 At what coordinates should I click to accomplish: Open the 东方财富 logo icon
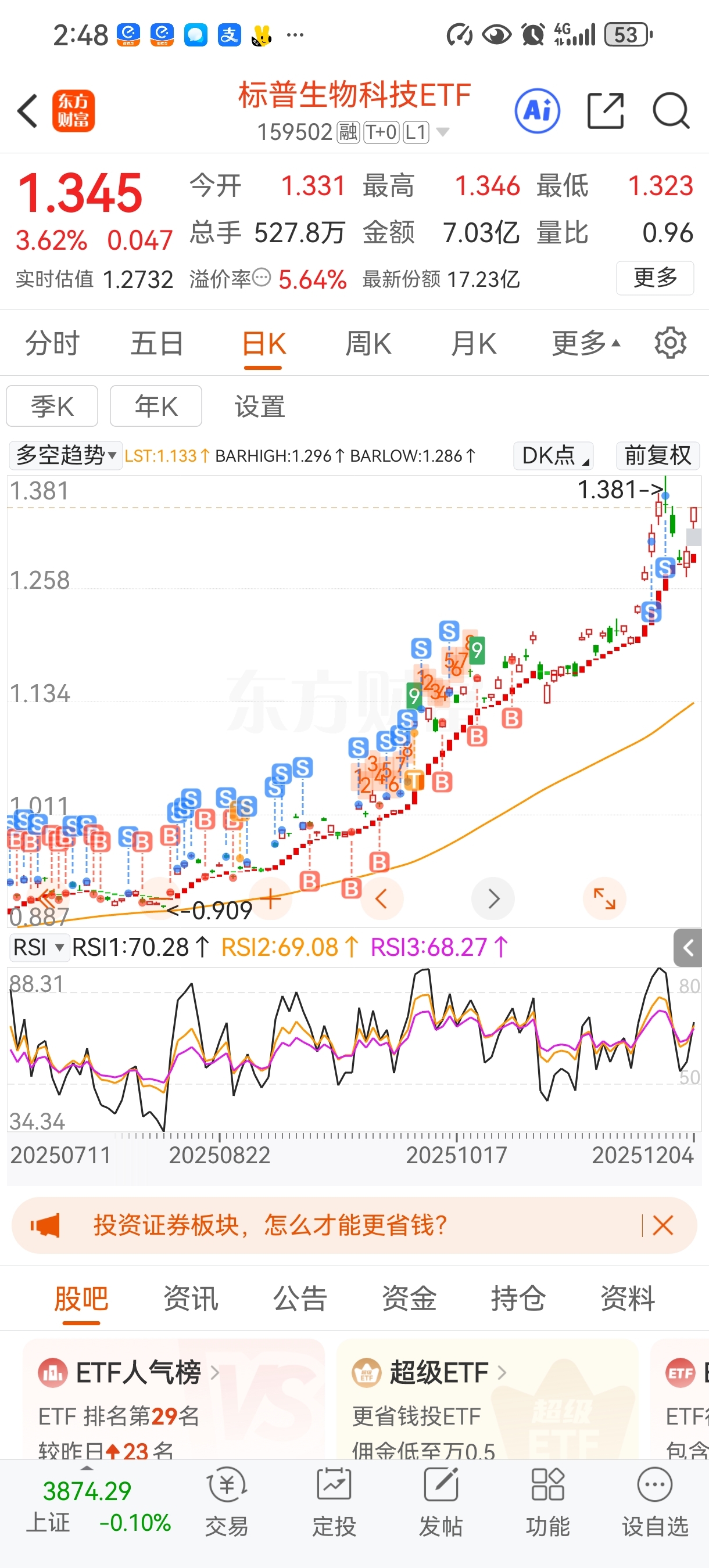click(74, 111)
